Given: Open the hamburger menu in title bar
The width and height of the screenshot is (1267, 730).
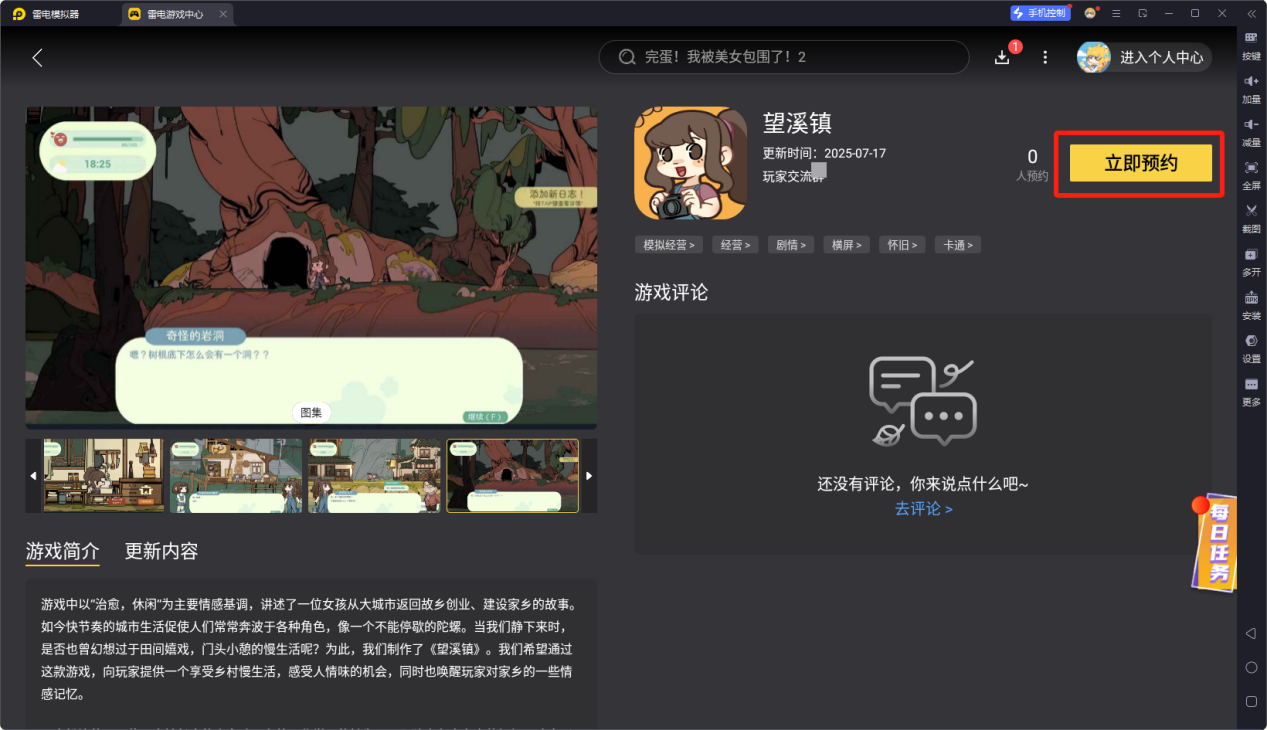Looking at the screenshot, I should tap(1116, 13).
